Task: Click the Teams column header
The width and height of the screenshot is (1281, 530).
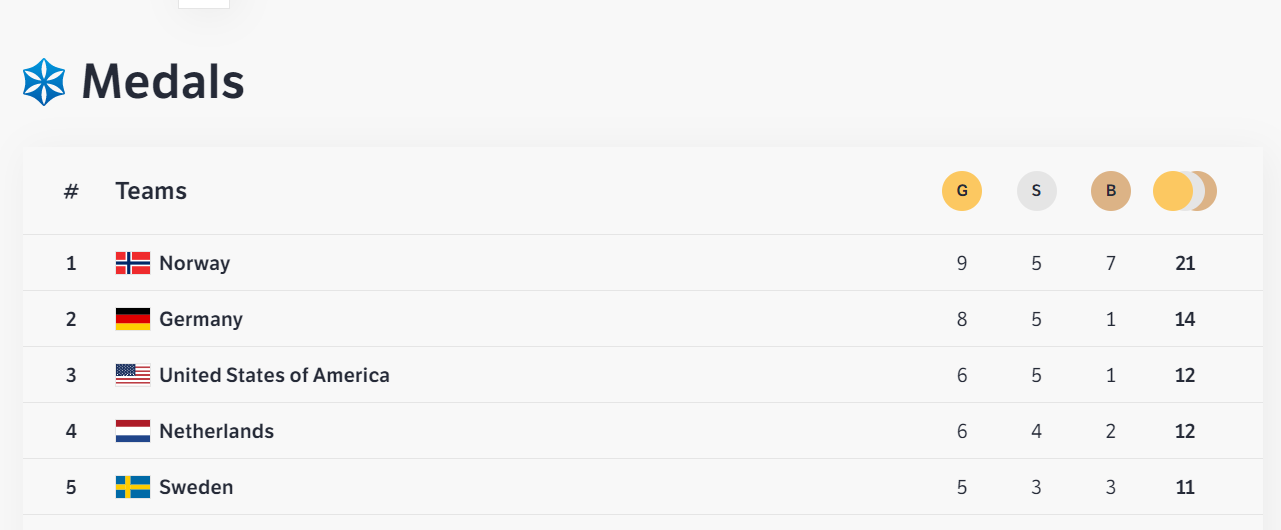Action: tap(151, 191)
